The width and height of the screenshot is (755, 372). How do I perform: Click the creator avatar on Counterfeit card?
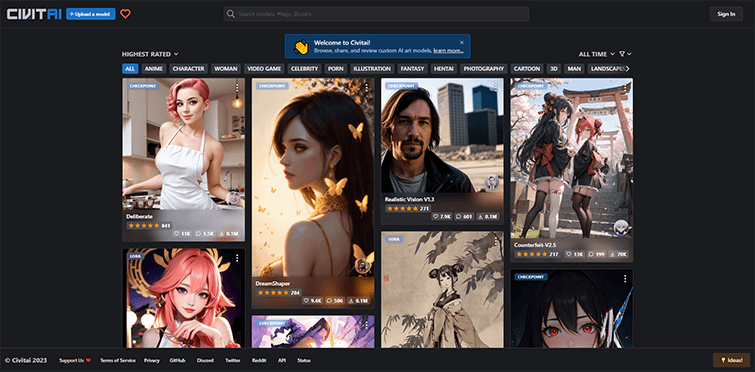(621, 227)
